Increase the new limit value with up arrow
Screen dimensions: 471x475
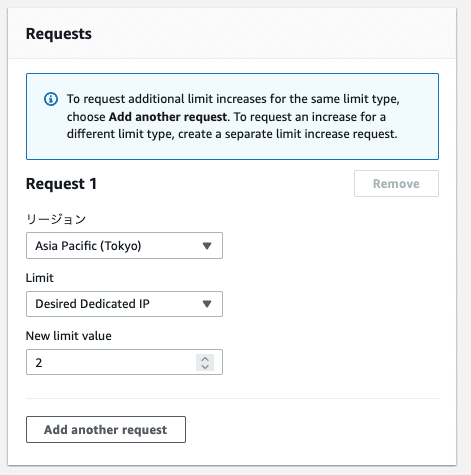[205, 359]
